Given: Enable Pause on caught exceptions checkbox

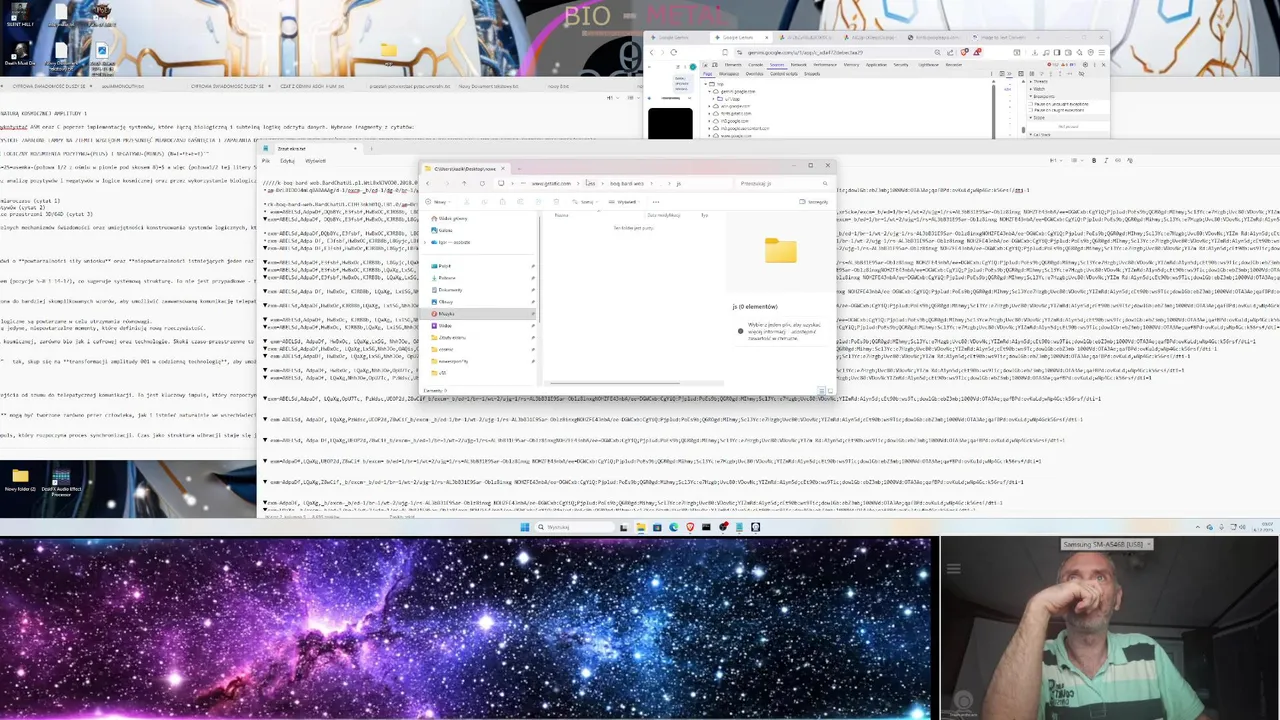Looking at the screenshot, I should tap(1031, 110).
